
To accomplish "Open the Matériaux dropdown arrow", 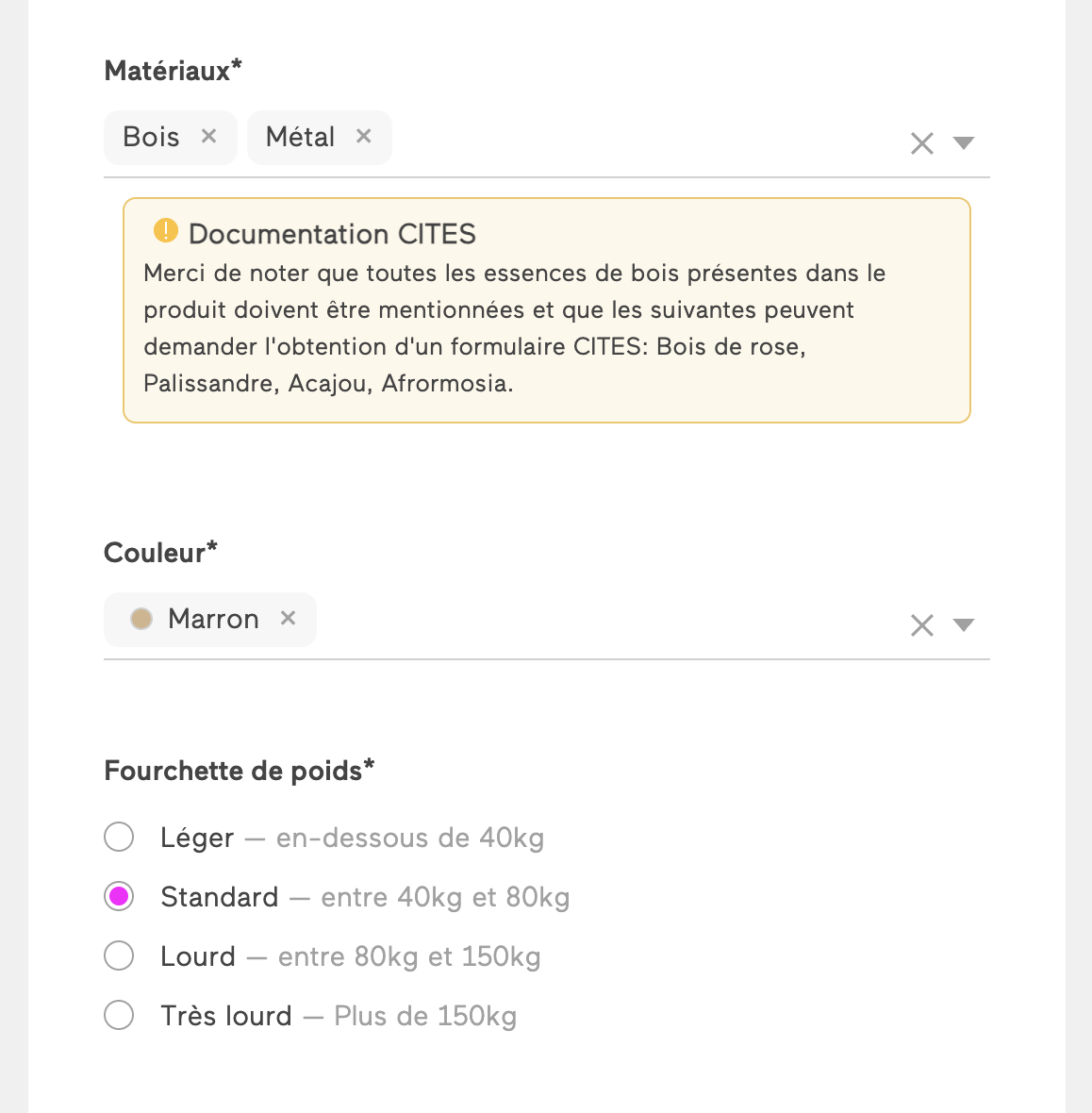I will click(x=963, y=143).
